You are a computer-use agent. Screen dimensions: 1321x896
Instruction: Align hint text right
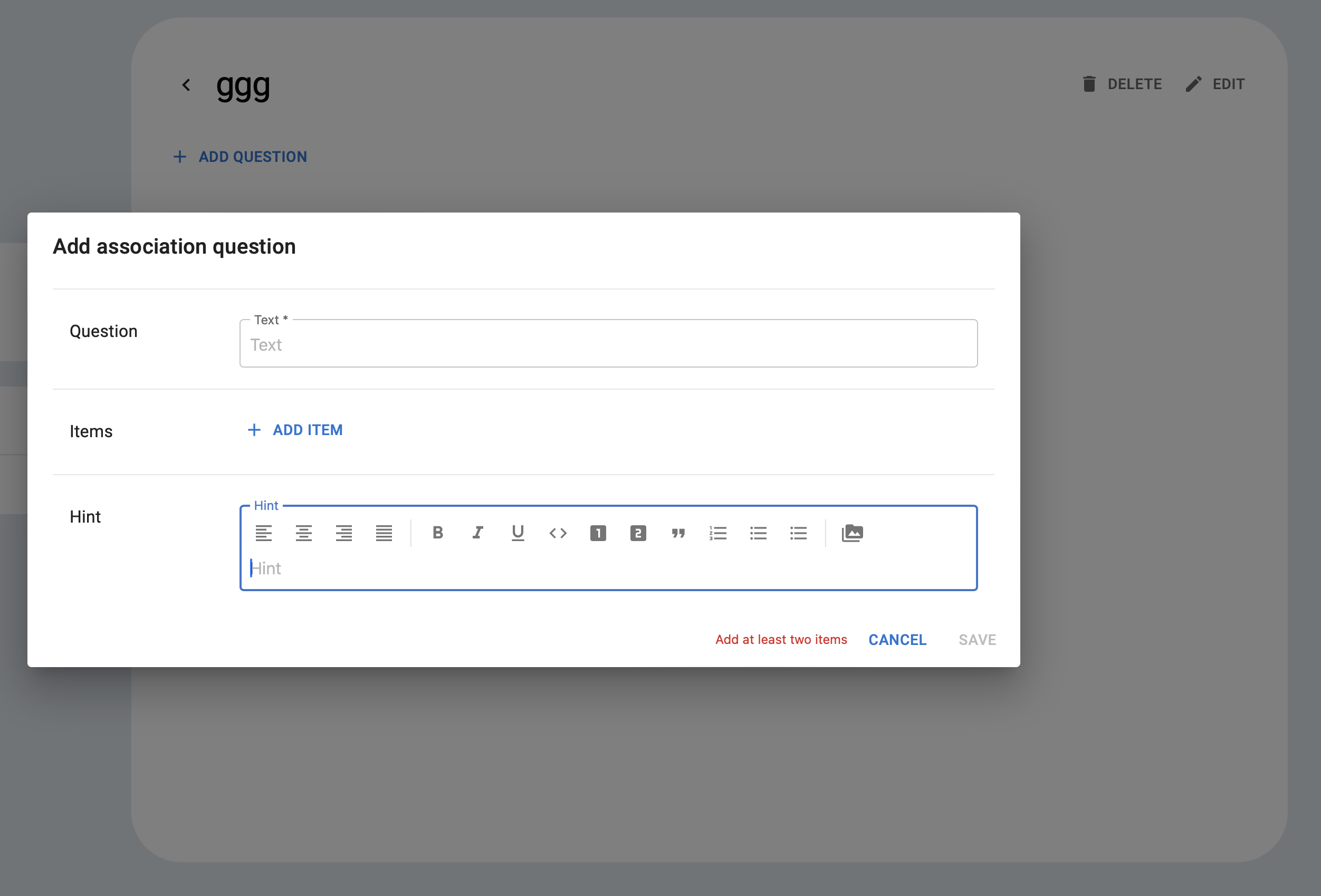[x=344, y=533]
